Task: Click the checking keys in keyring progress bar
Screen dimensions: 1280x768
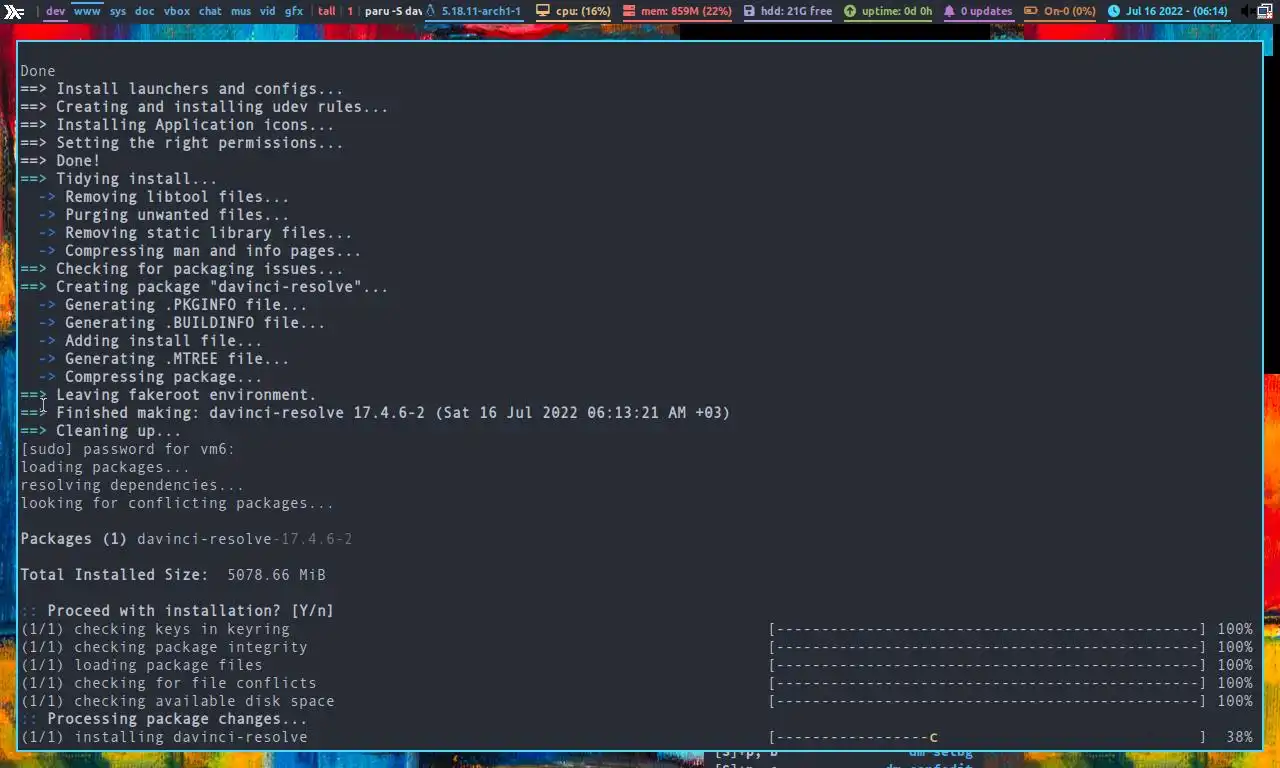Action: 987,629
